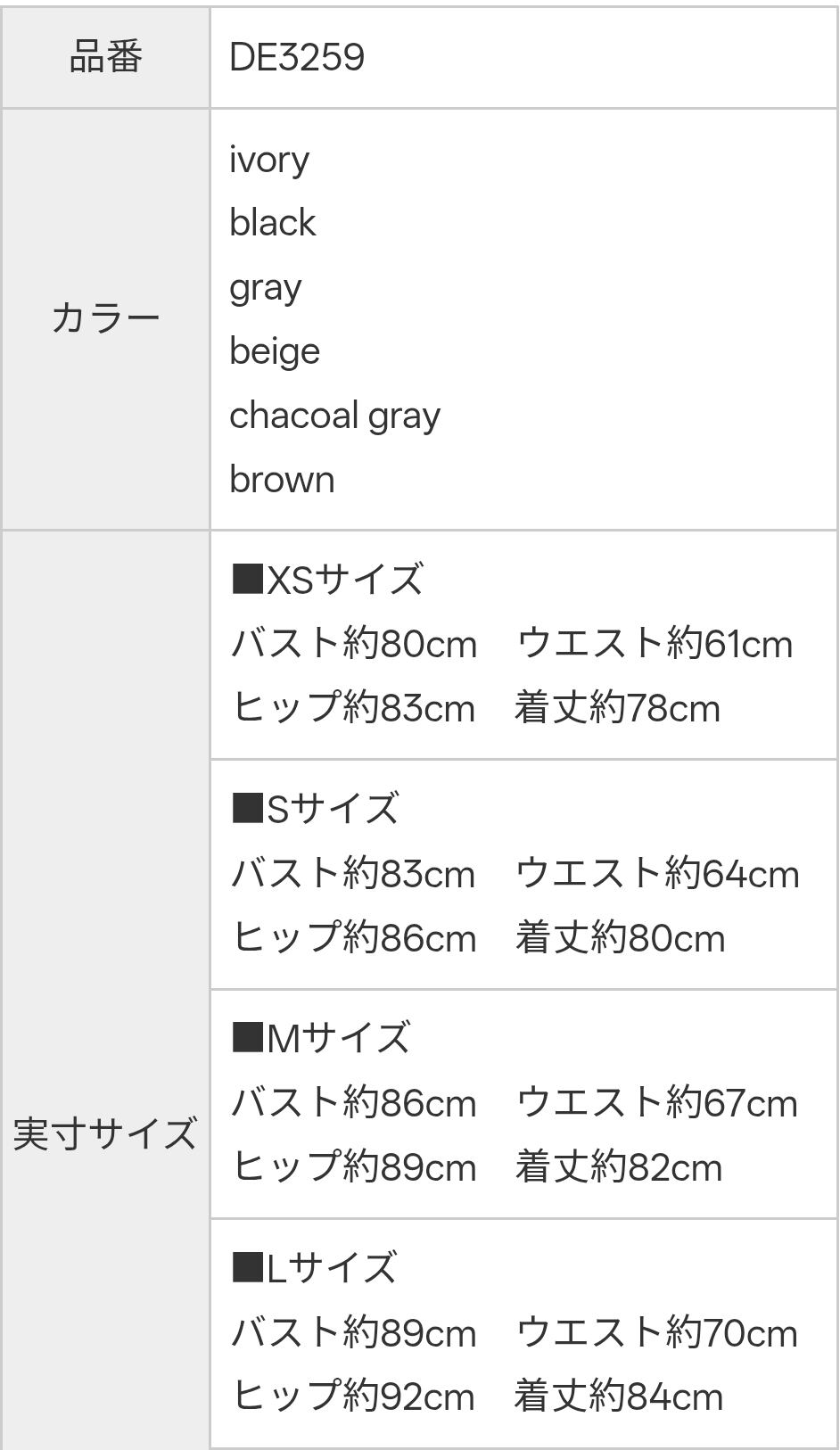Select the gray color entry
This screenshot has width=840, height=1450.
pos(265,288)
